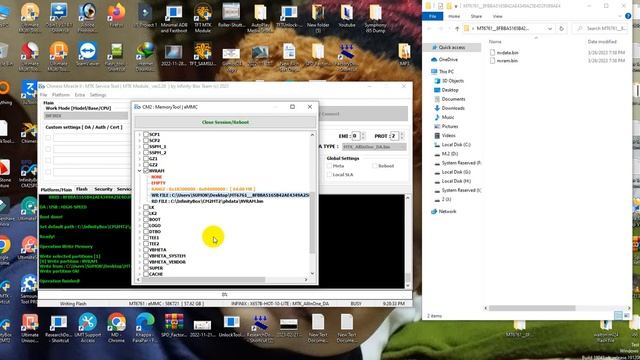The width and height of the screenshot is (640, 360).
Task: Check the GZ1 partition checkbox
Action: click(x=146, y=158)
